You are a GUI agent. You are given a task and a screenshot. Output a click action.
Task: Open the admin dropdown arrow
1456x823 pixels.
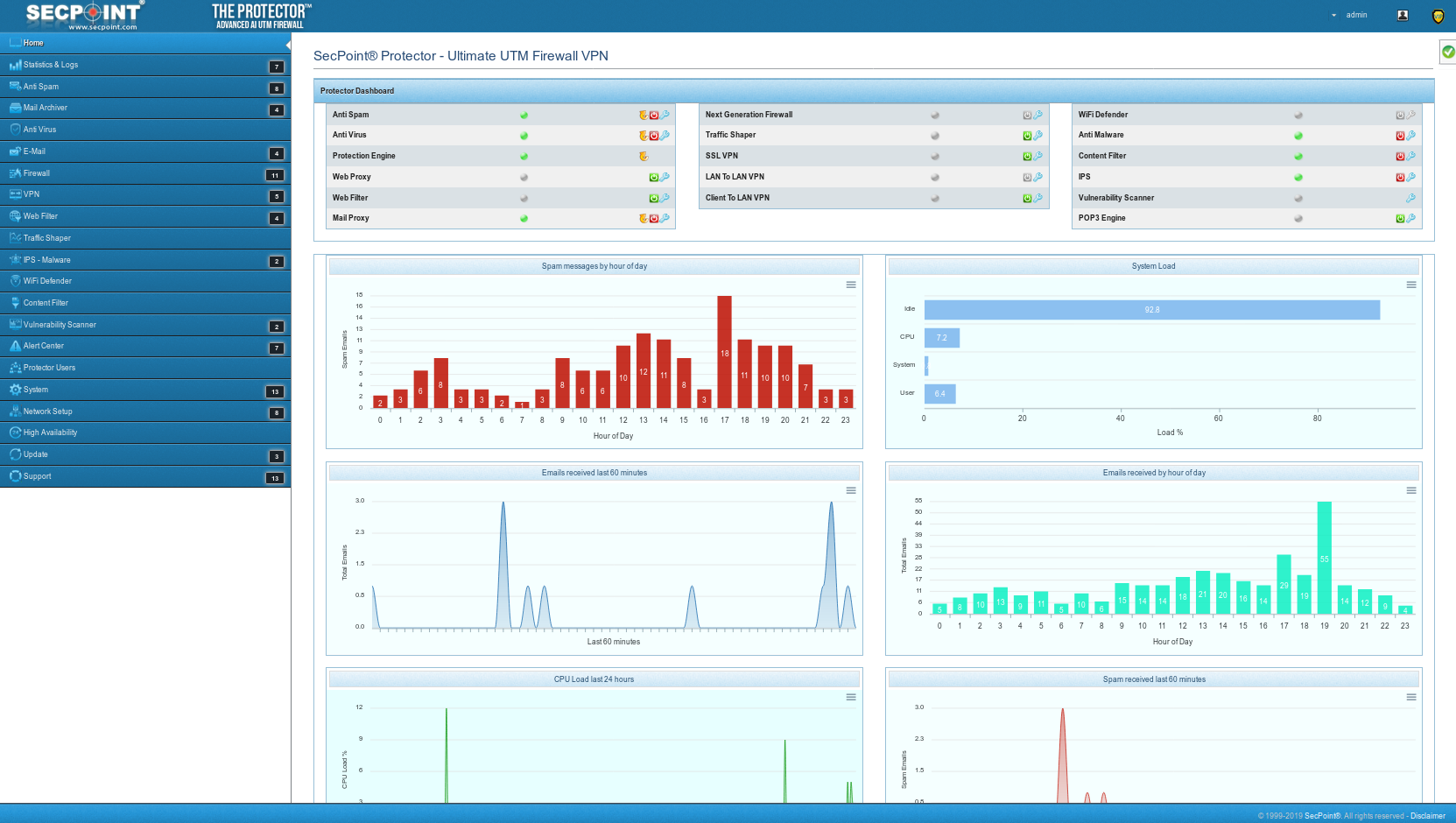(1334, 16)
